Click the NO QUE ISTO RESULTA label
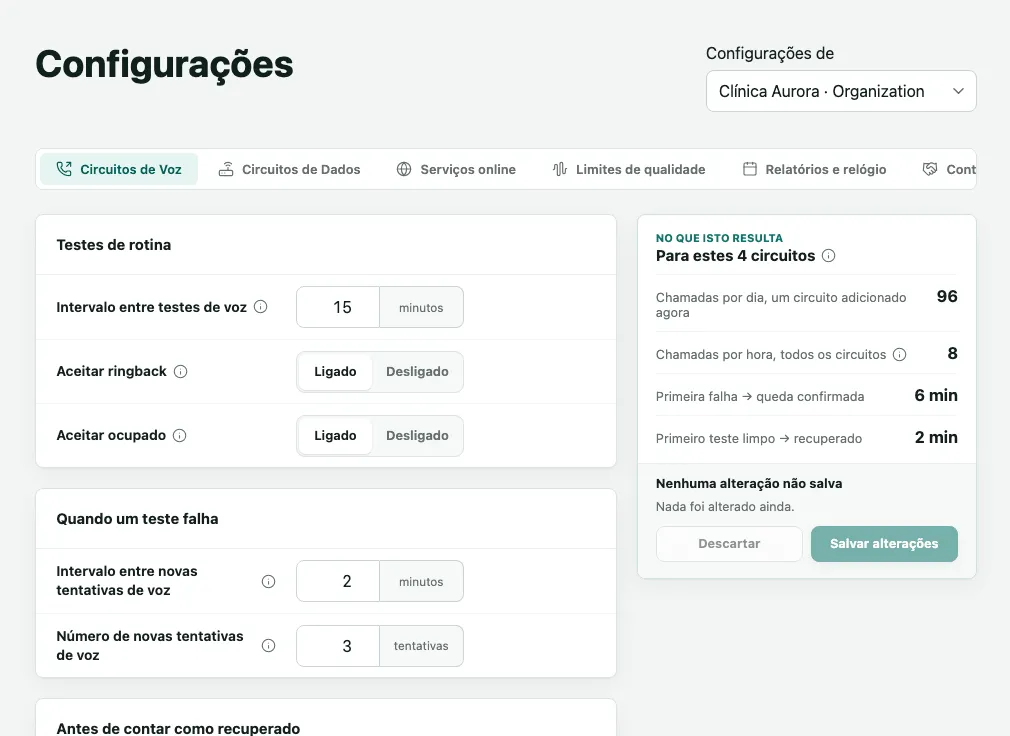 coord(719,238)
